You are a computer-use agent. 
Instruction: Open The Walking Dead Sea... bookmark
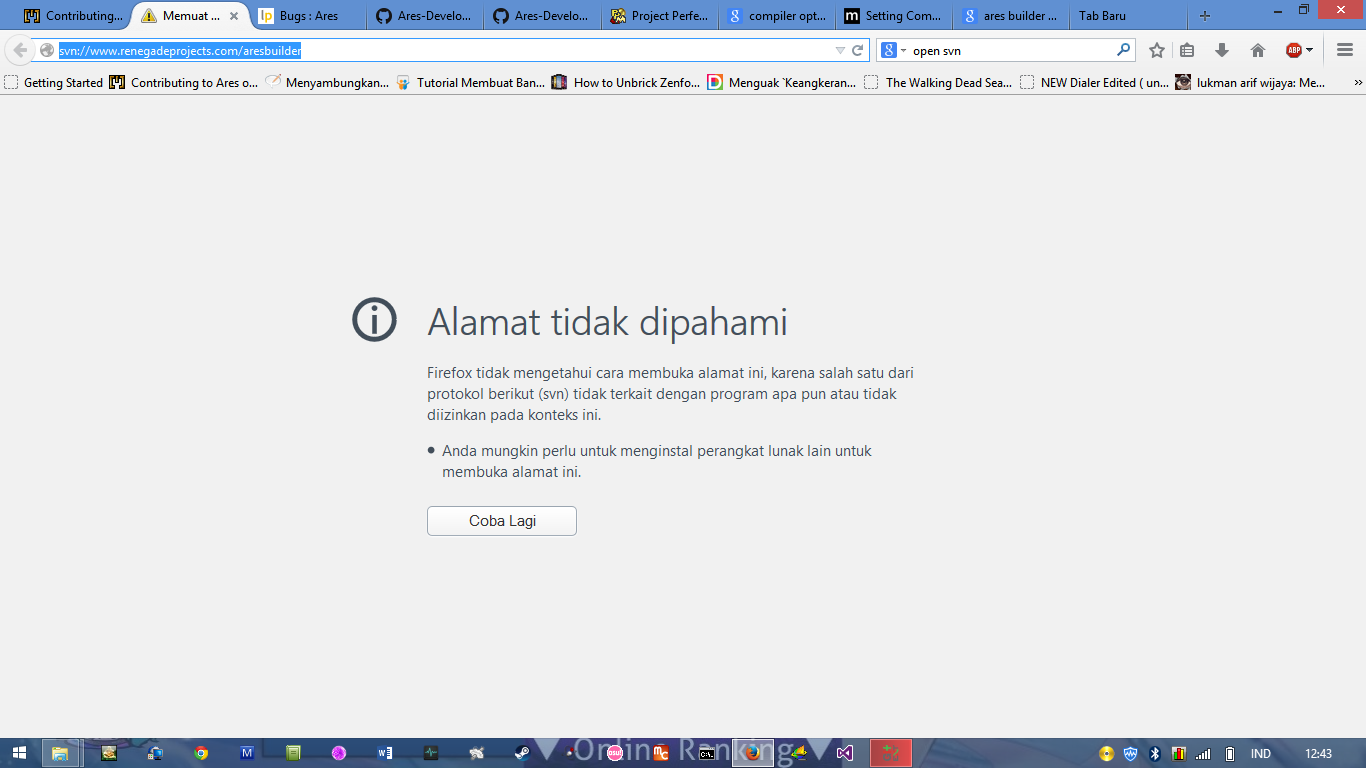938,83
